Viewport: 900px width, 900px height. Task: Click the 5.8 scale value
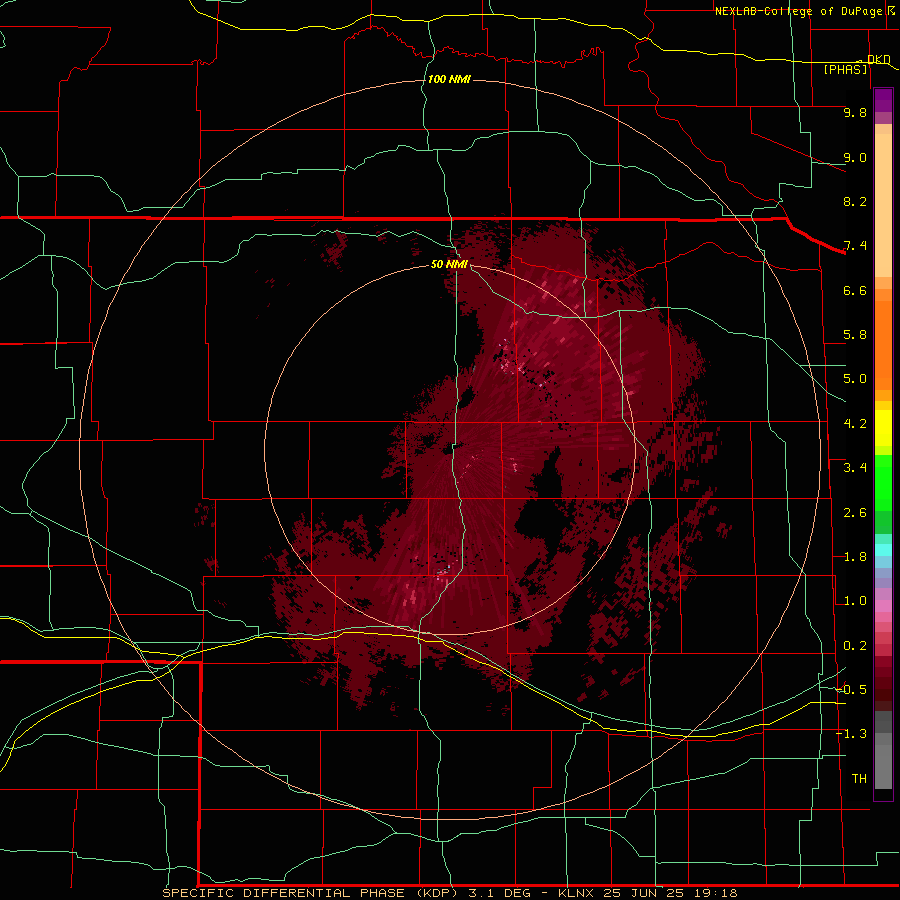coord(855,335)
